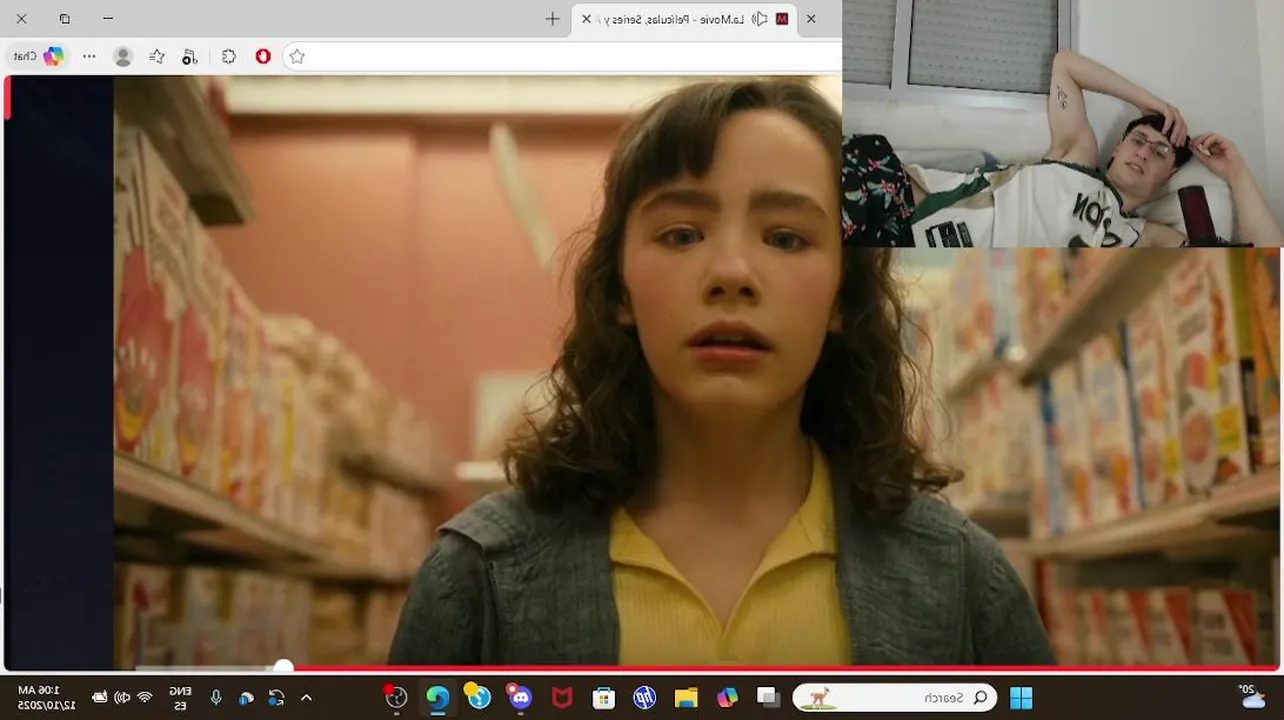Open the Copilot Chat button in Edge
The image size is (1284, 720).
click(39, 56)
